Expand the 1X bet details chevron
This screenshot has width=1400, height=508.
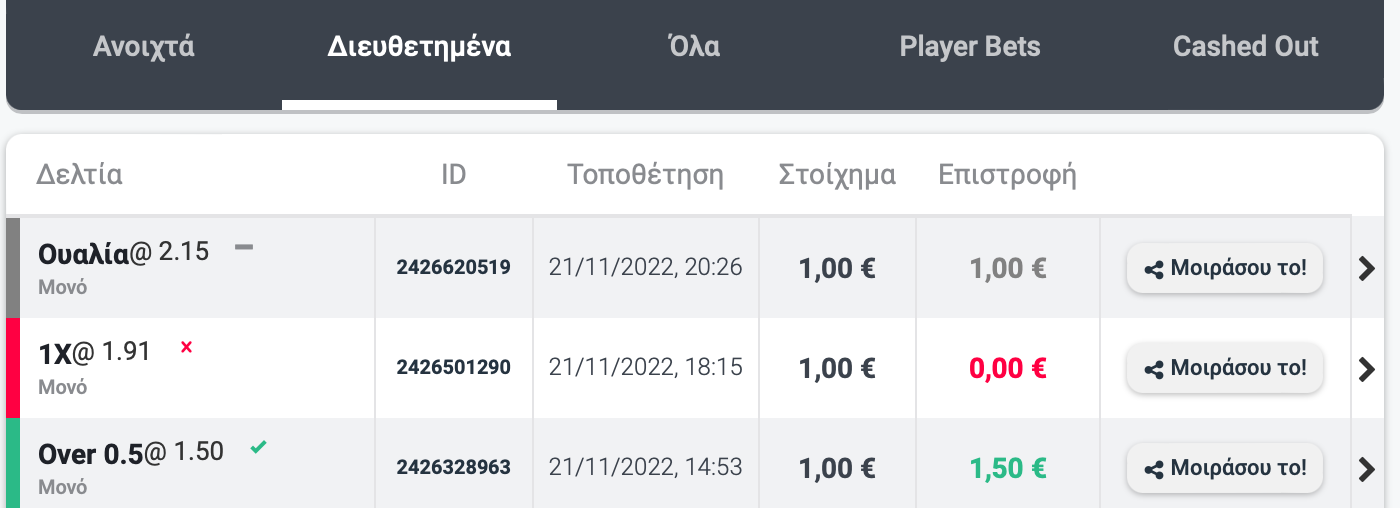point(1367,368)
